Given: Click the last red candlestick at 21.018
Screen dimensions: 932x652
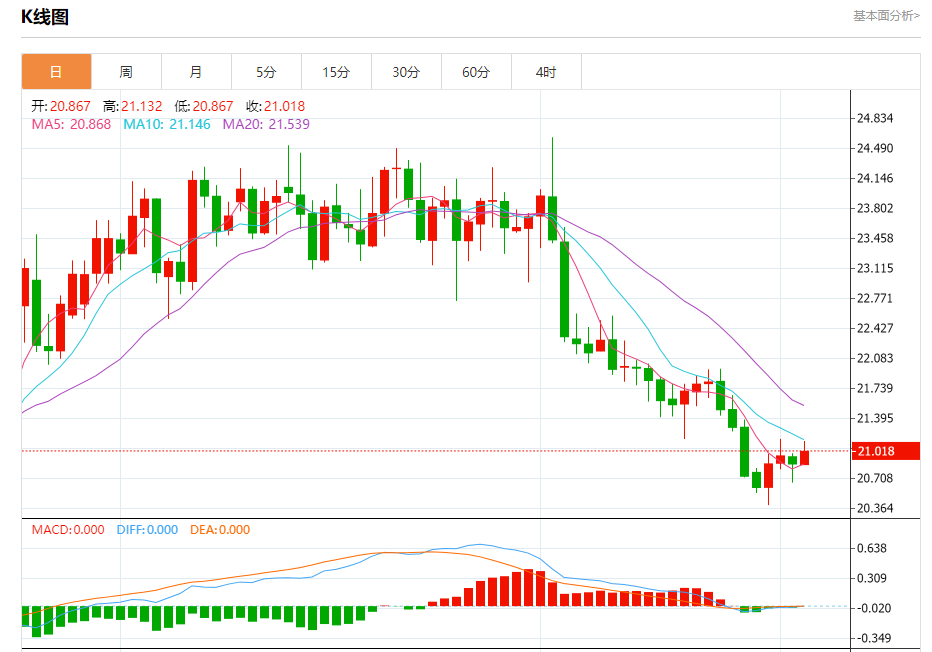Looking at the screenshot, I should pos(805,458).
